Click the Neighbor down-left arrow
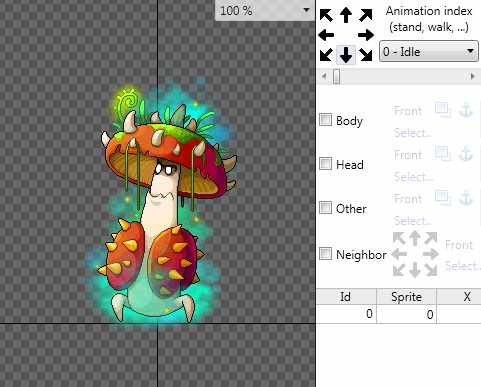The height and width of the screenshot is (387, 481). [x=399, y=270]
